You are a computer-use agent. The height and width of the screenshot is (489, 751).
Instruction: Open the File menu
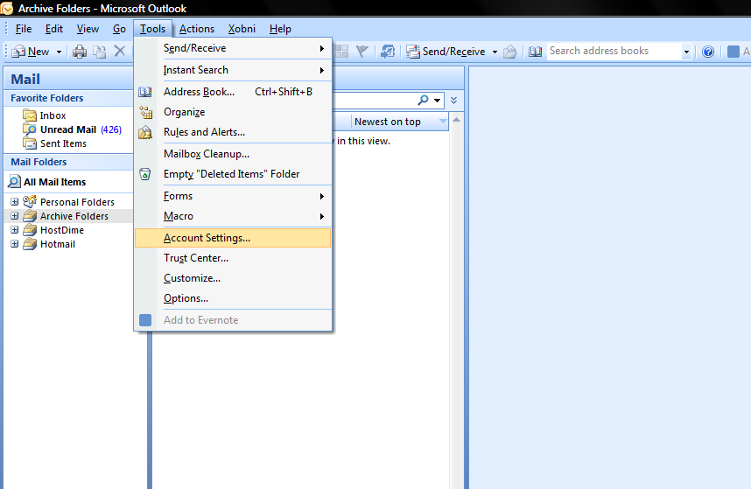click(23, 29)
